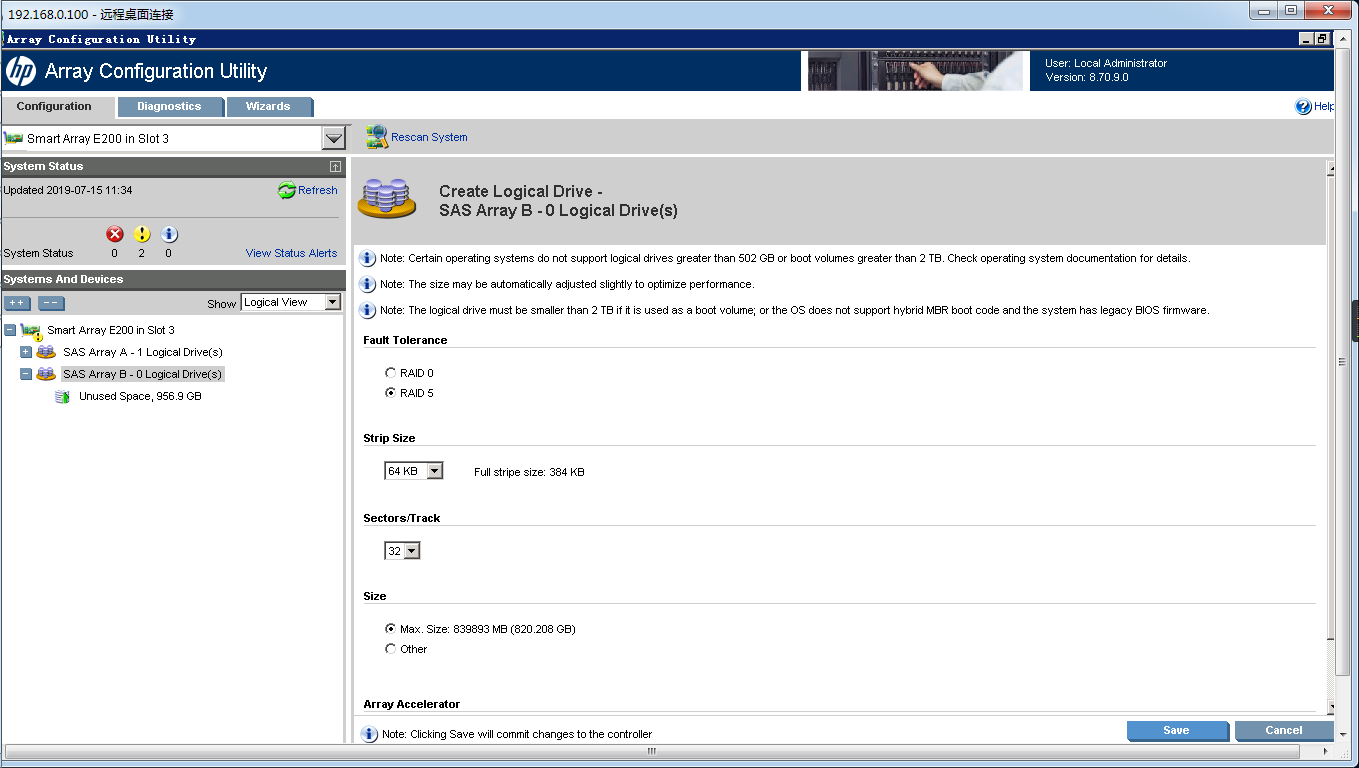Open the Strip Size 64 KB dropdown
The image size is (1359, 768).
[434, 471]
